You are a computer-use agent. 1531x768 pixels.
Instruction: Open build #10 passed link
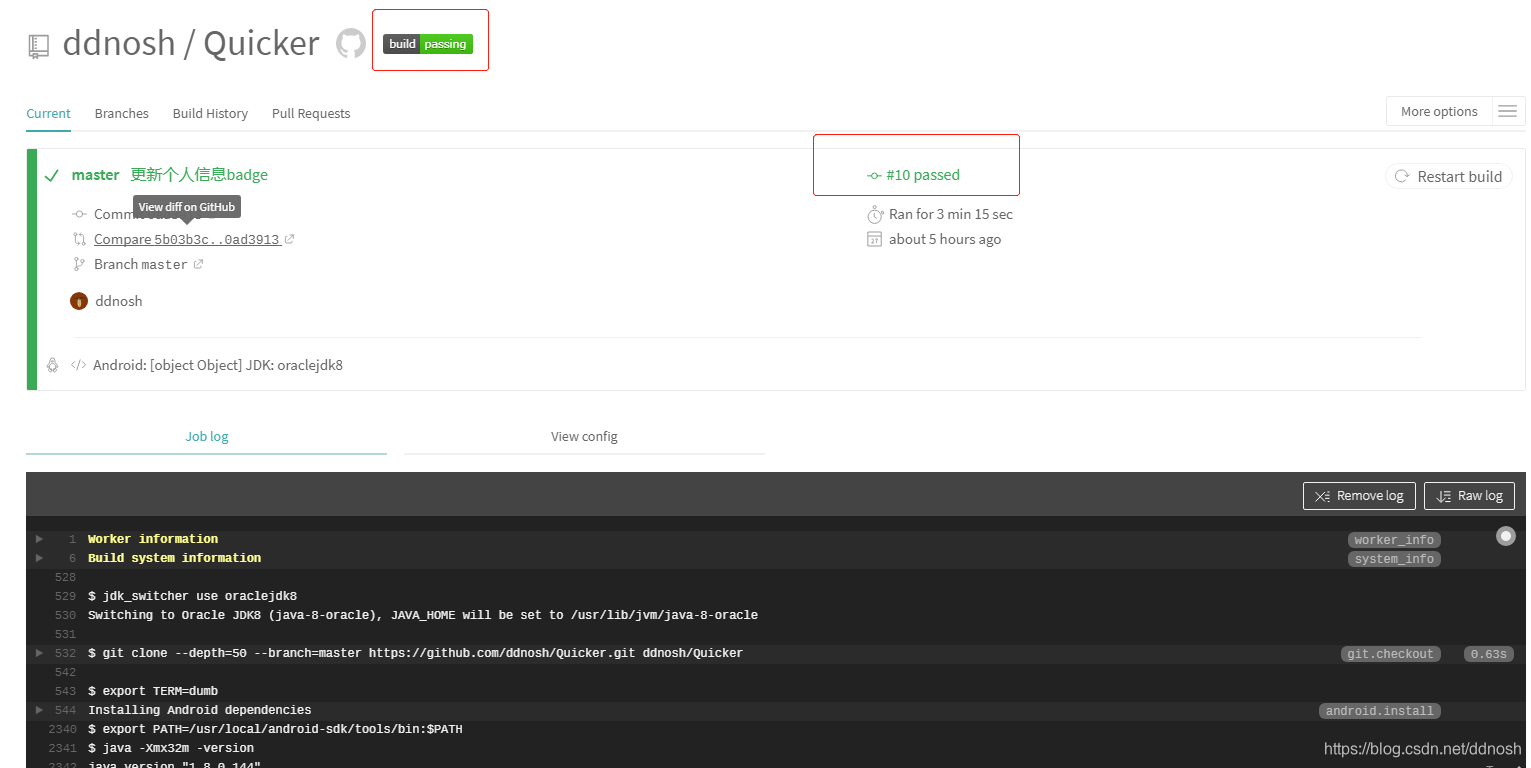coord(913,175)
